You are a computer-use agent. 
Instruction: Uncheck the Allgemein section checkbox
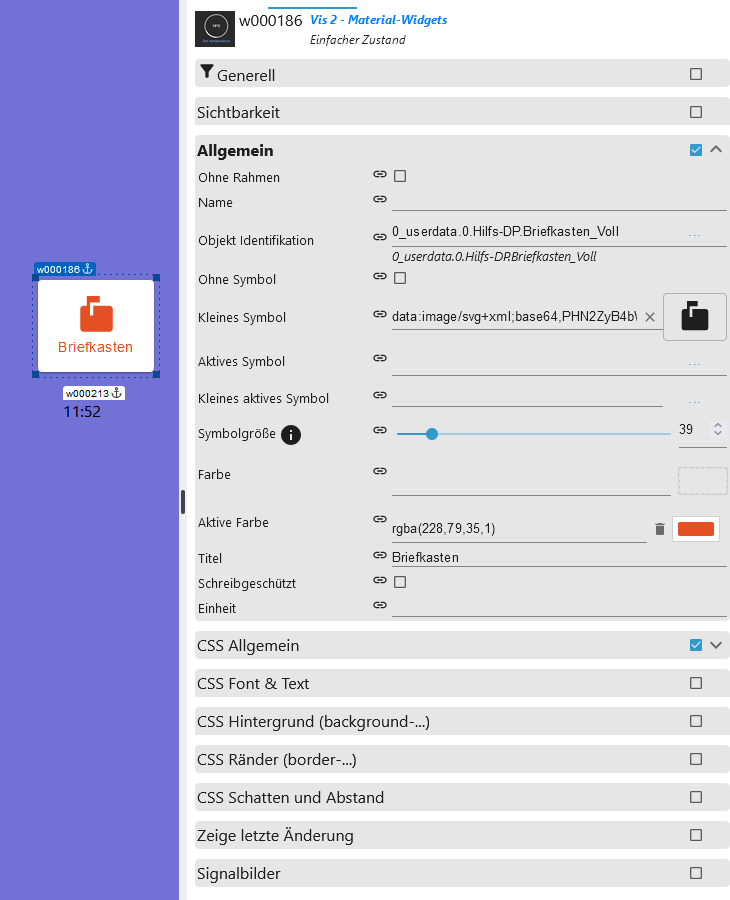pyautogui.click(x=696, y=150)
